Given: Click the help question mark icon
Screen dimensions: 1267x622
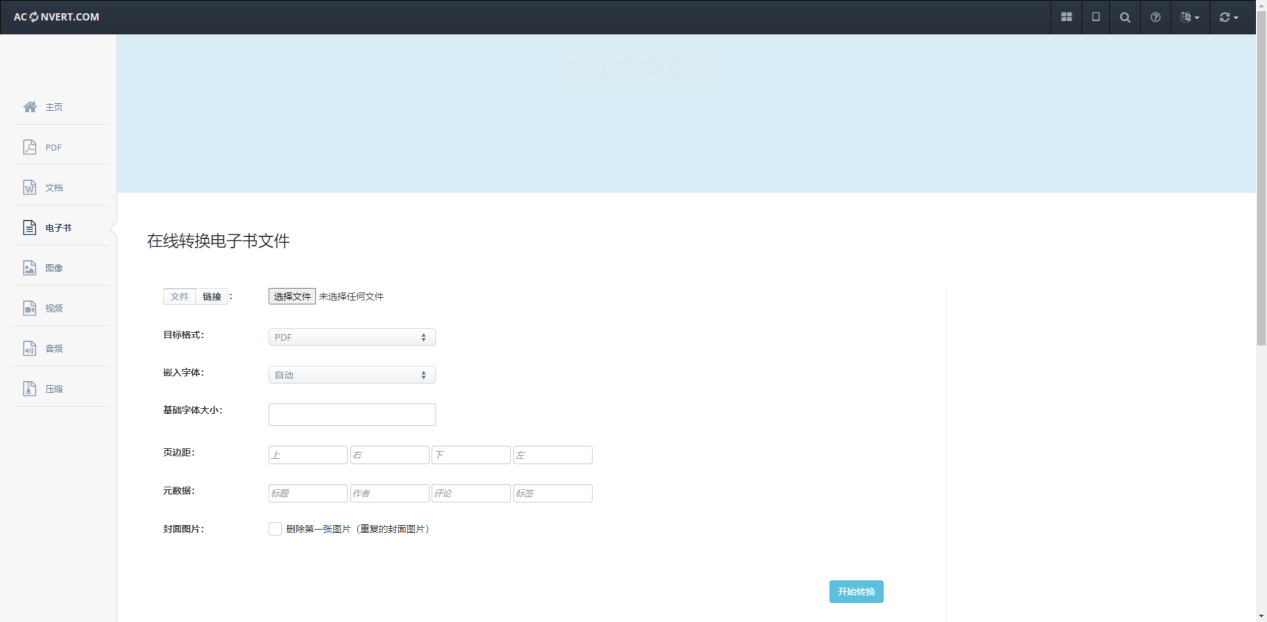Looking at the screenshot, I should click(x=1155, y=17).
